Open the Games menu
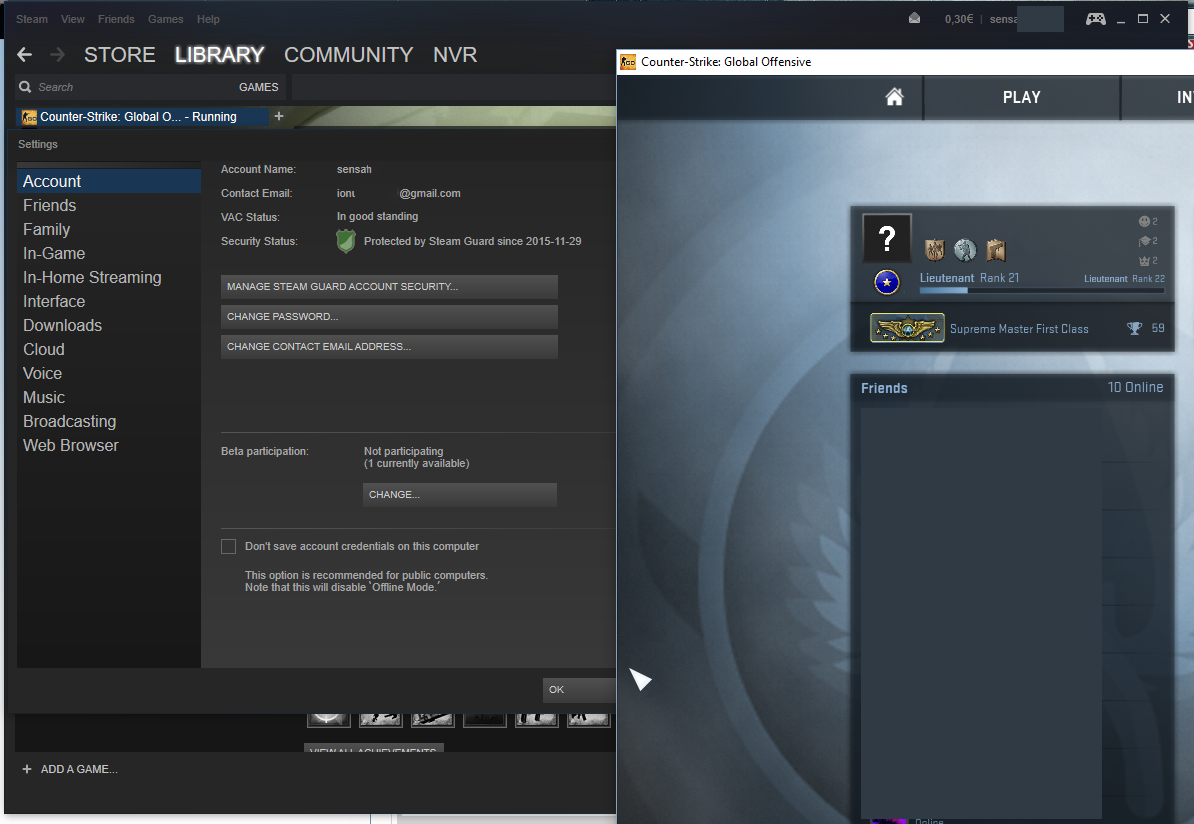The image size is (1194, 824). (165, 19)
